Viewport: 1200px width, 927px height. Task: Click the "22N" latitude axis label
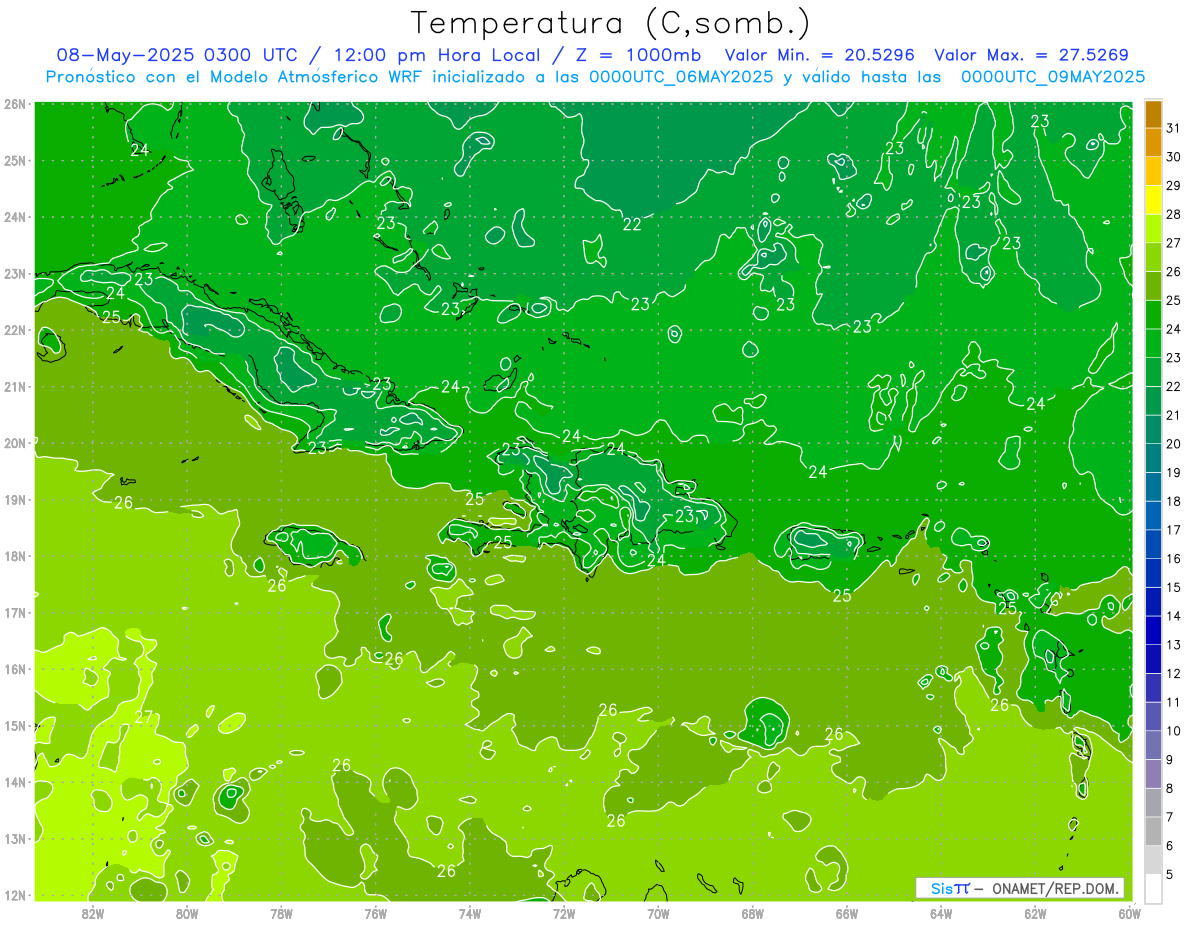(15, 330)
